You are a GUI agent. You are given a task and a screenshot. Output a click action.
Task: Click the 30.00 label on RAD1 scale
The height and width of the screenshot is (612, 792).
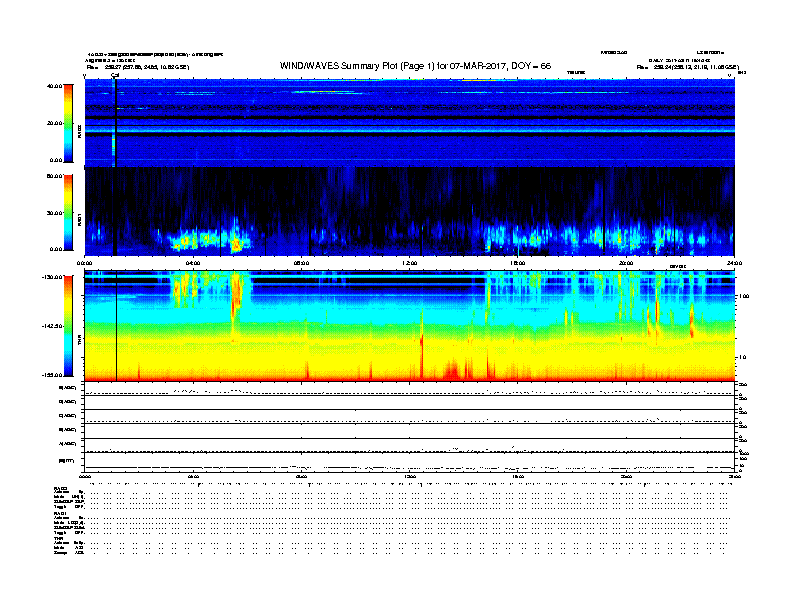[x=54, y=213]
